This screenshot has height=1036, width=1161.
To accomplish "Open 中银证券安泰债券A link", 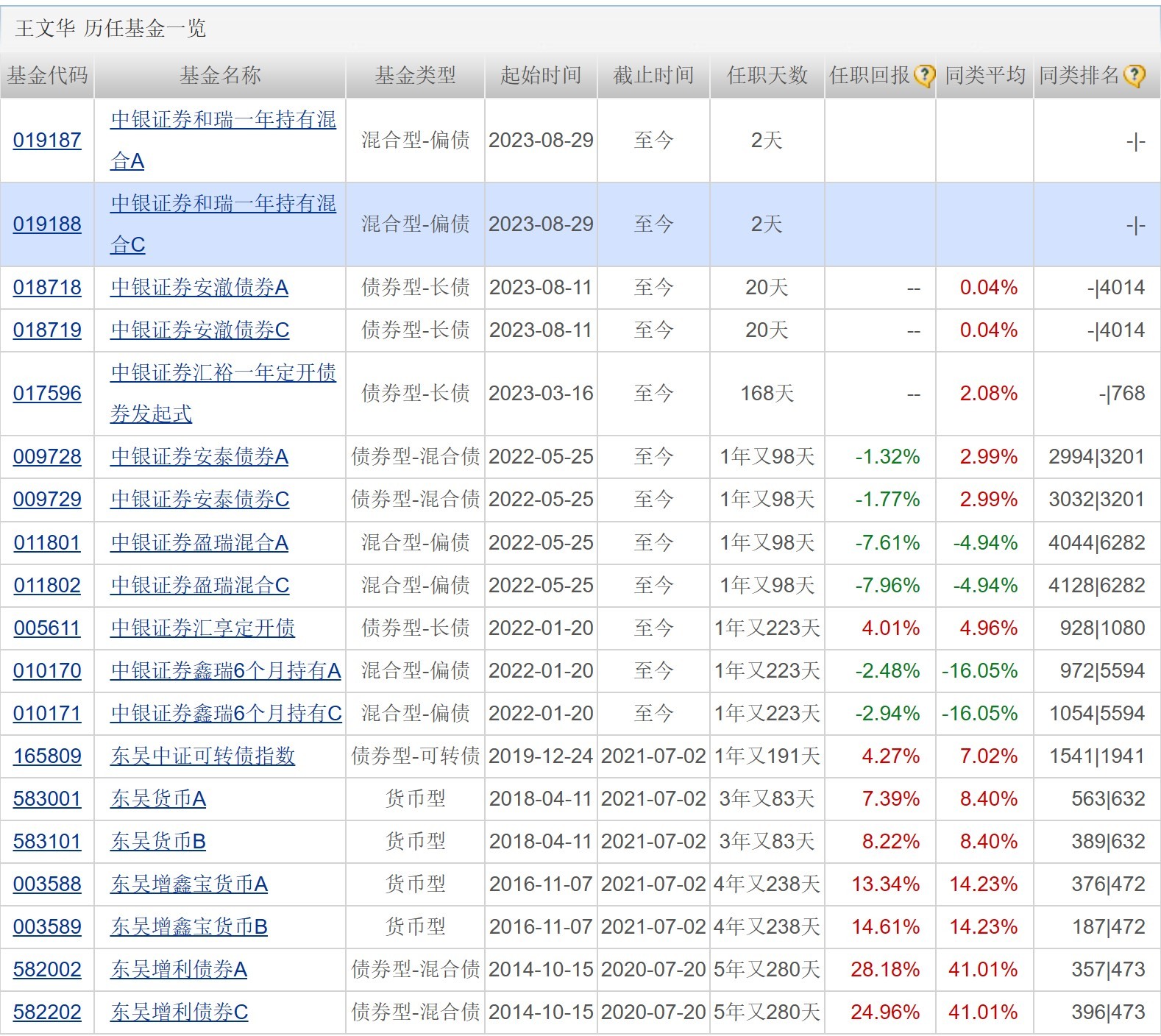I will point(199,456).
